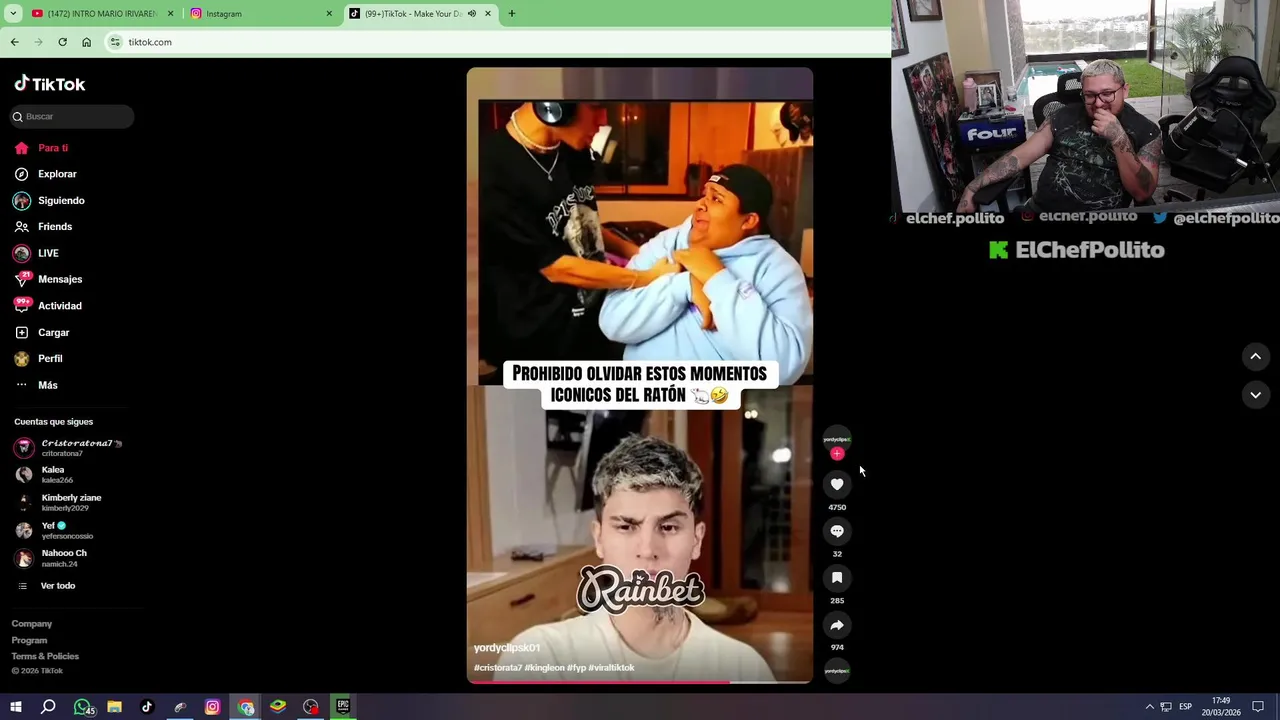Save video with bookmark icon

tap(837, 578)
